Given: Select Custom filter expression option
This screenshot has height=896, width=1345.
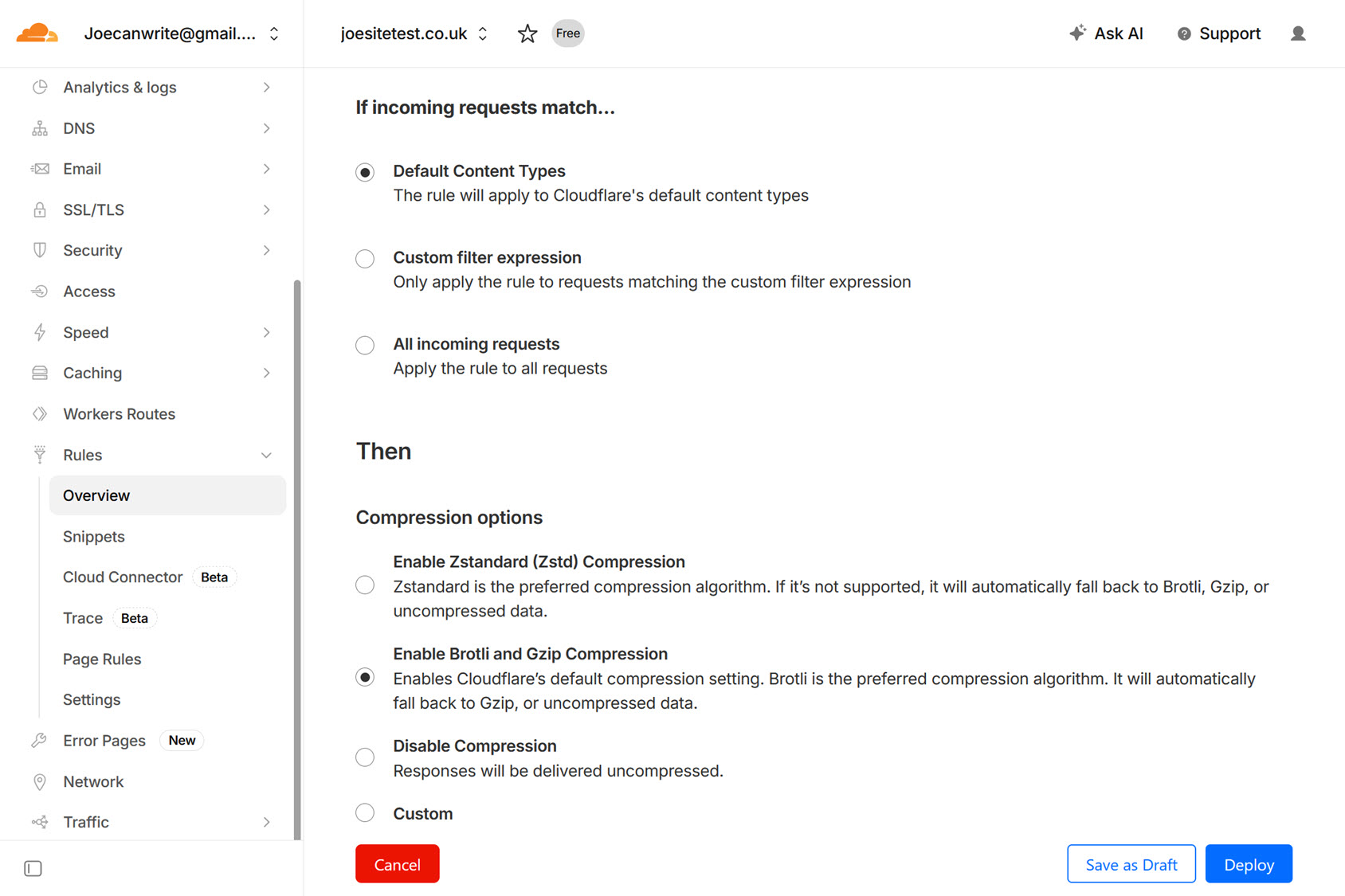Looking at the screenshot, I should point(364,258).
